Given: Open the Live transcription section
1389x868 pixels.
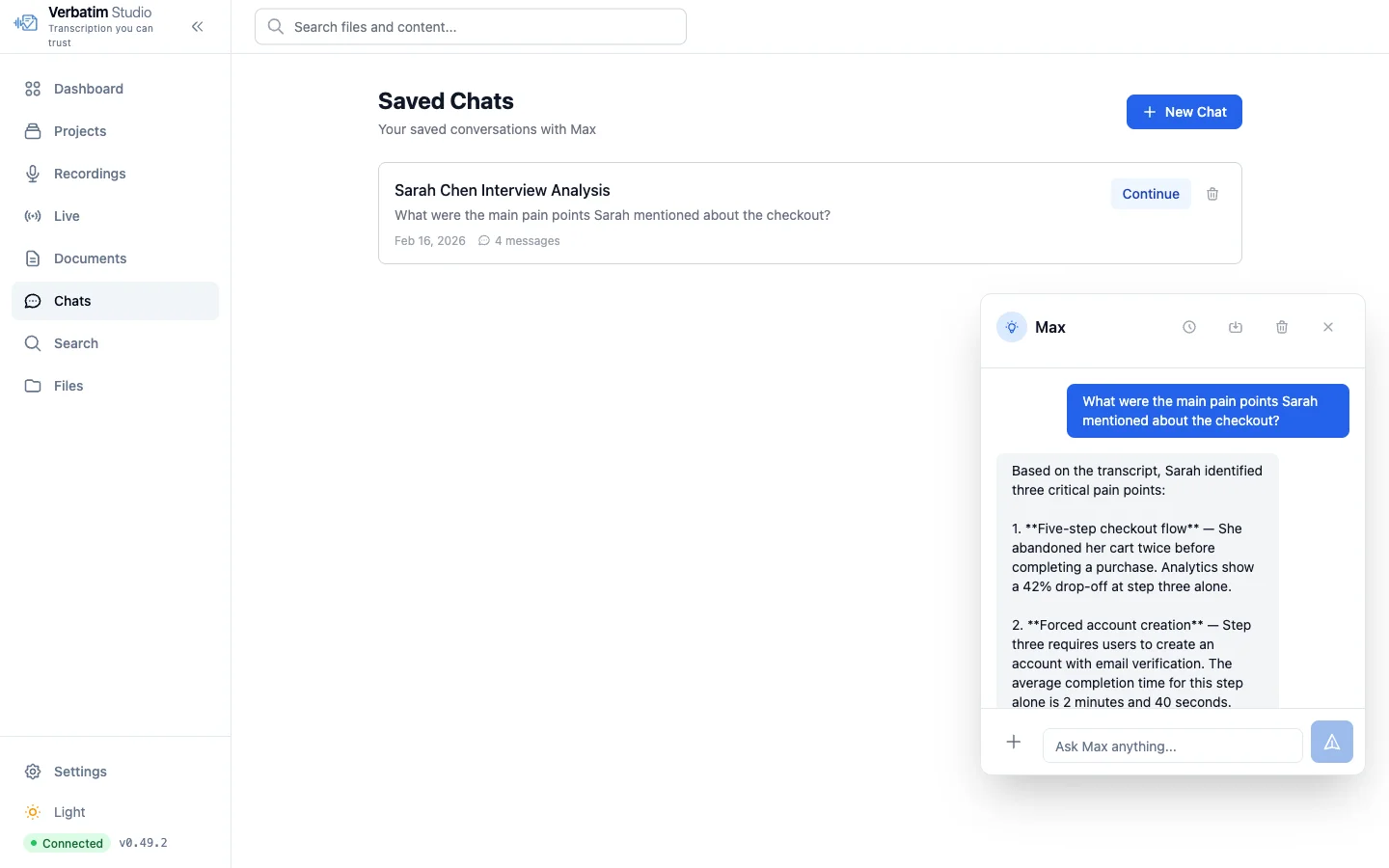Looking at the screenshot, I should 67,216.
